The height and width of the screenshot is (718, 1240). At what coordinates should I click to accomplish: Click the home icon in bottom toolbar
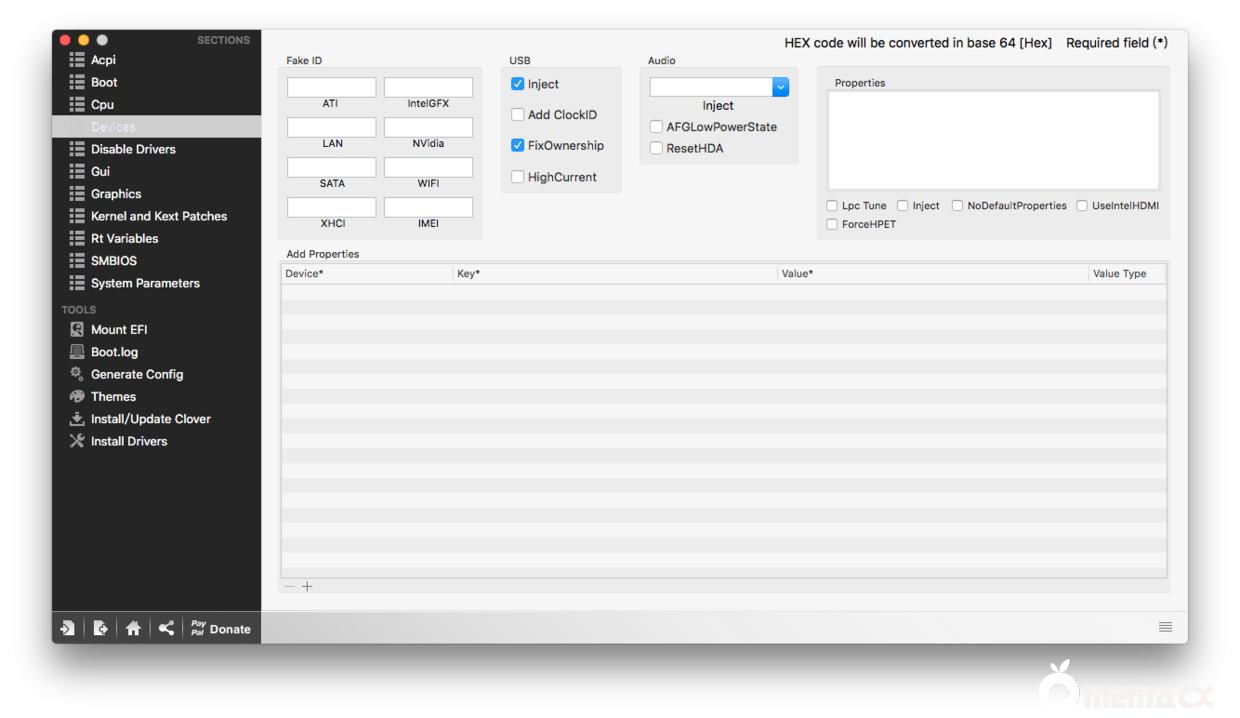133,629
